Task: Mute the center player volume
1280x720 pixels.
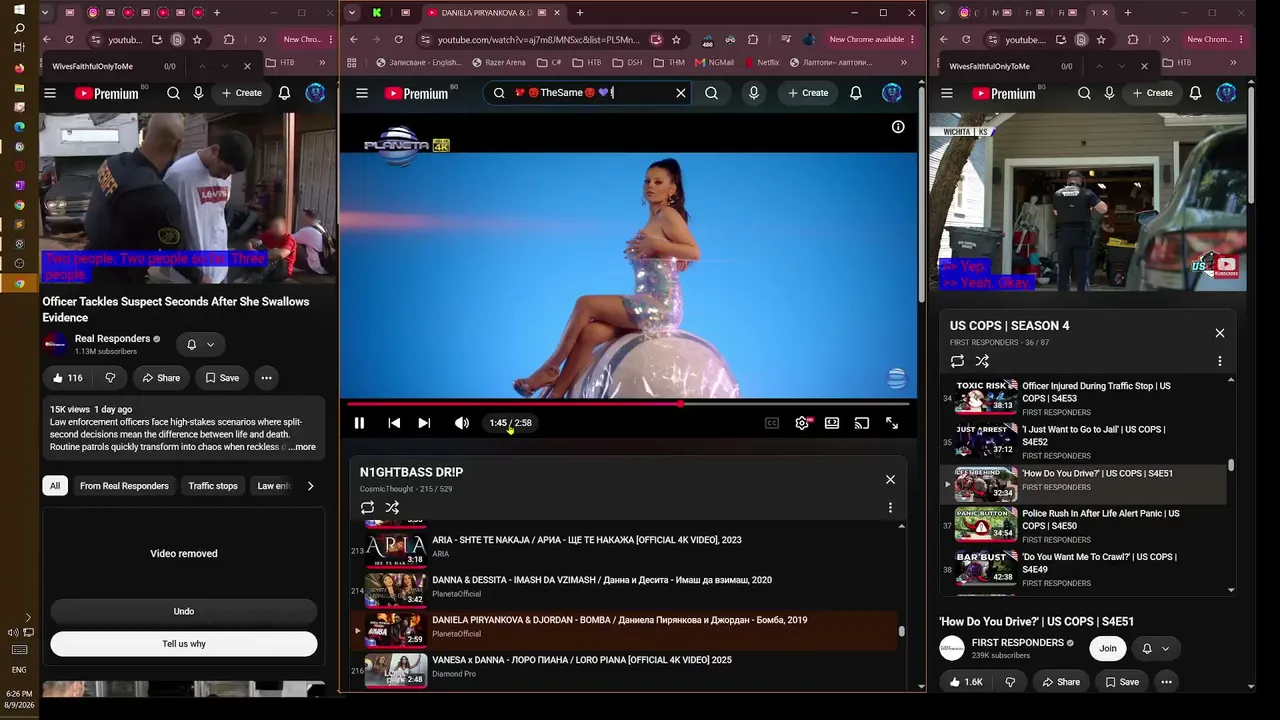Action: tap(461, 423)
